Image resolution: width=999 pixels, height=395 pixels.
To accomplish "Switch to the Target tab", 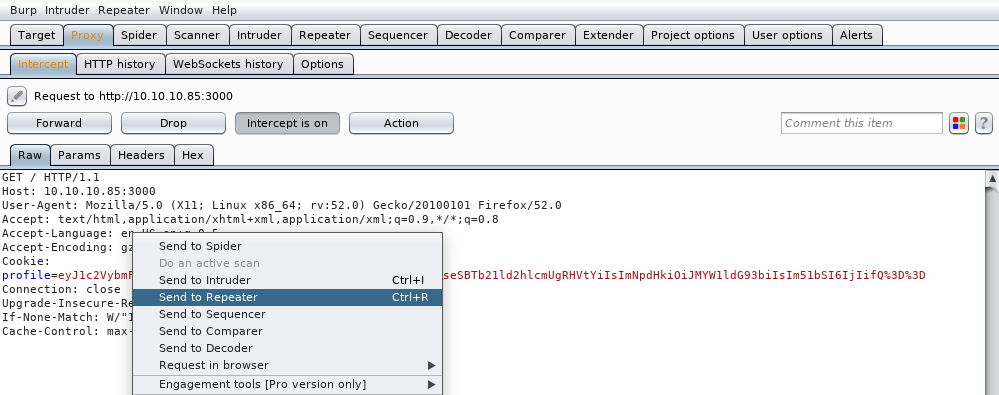I will point(36,35).
